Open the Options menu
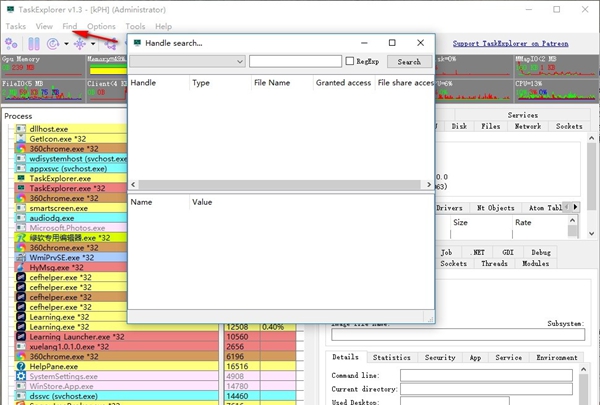The width and height of the screenshot is (600, 405). coord(101,26)
